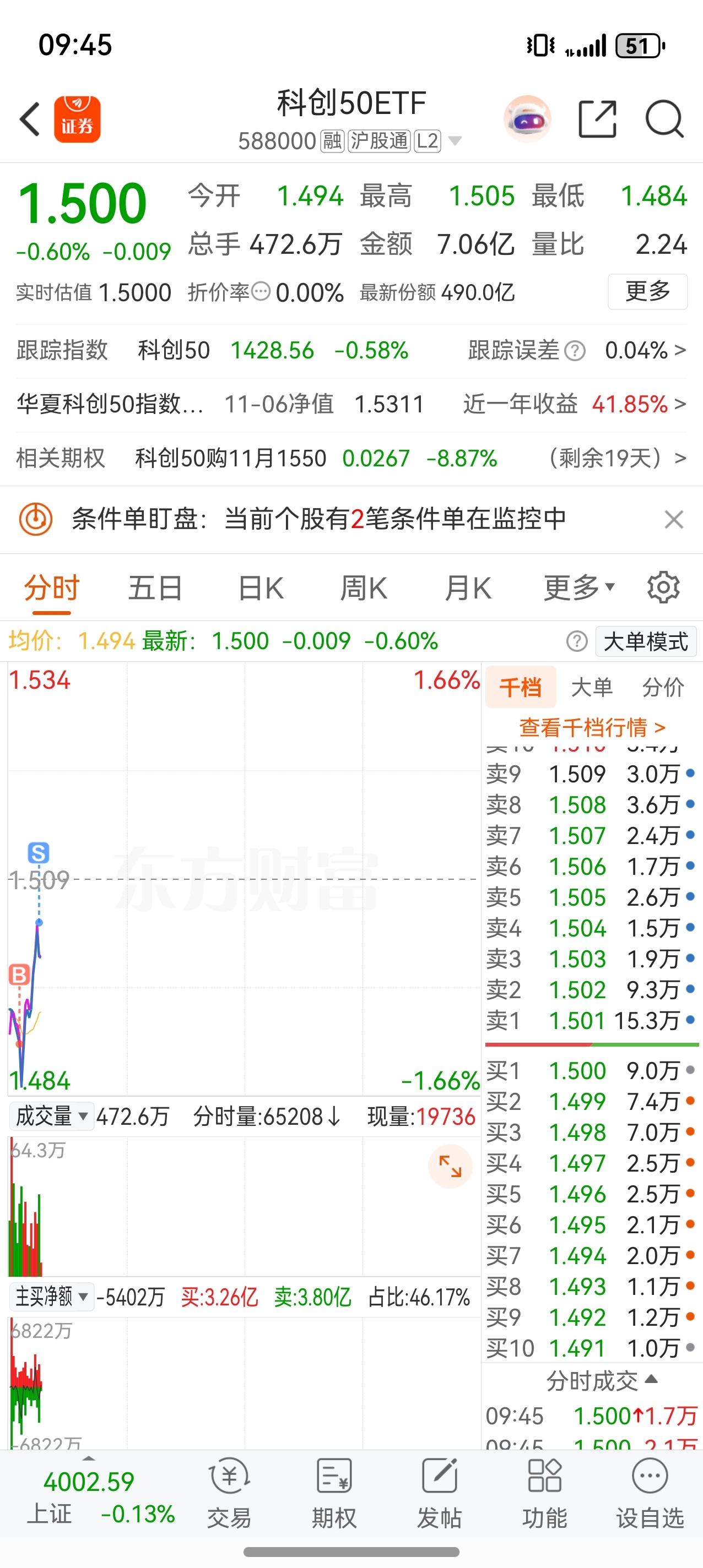Tap the S sell marker on chart
Image resolution: width=703 pixels, height=1568 pixels.
[39, 853]
